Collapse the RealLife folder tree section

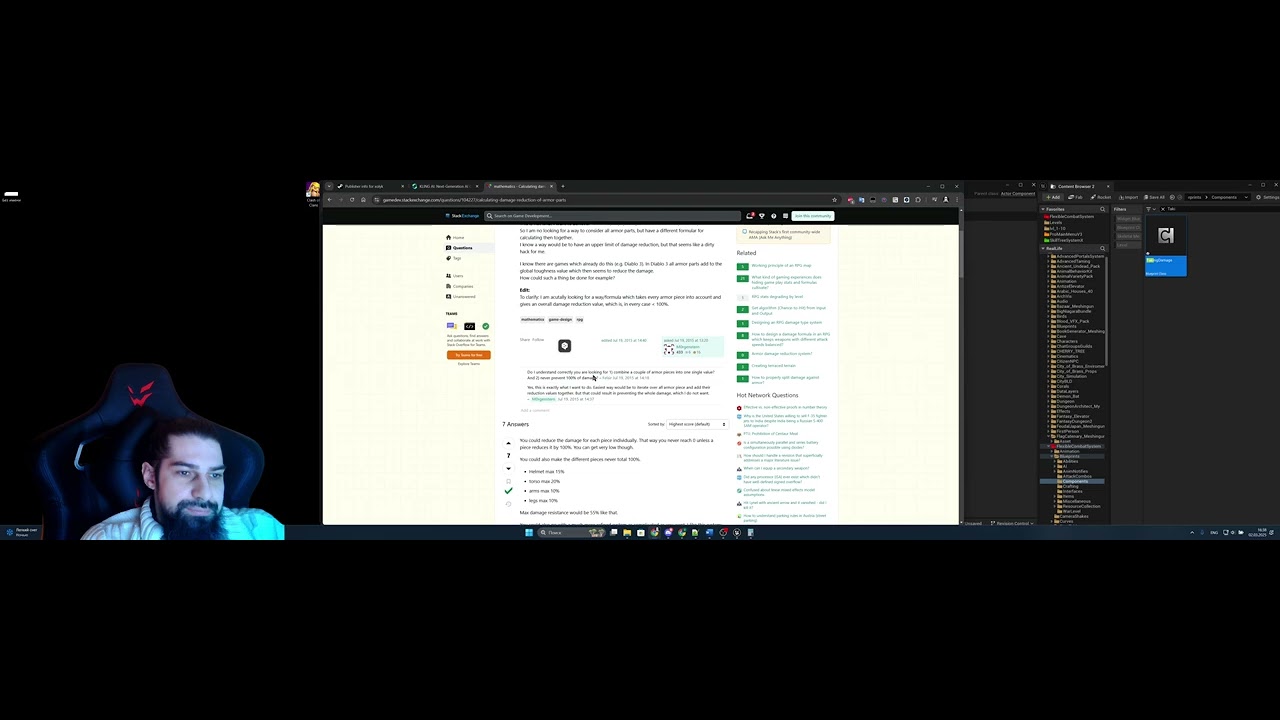coord(1043,248)
